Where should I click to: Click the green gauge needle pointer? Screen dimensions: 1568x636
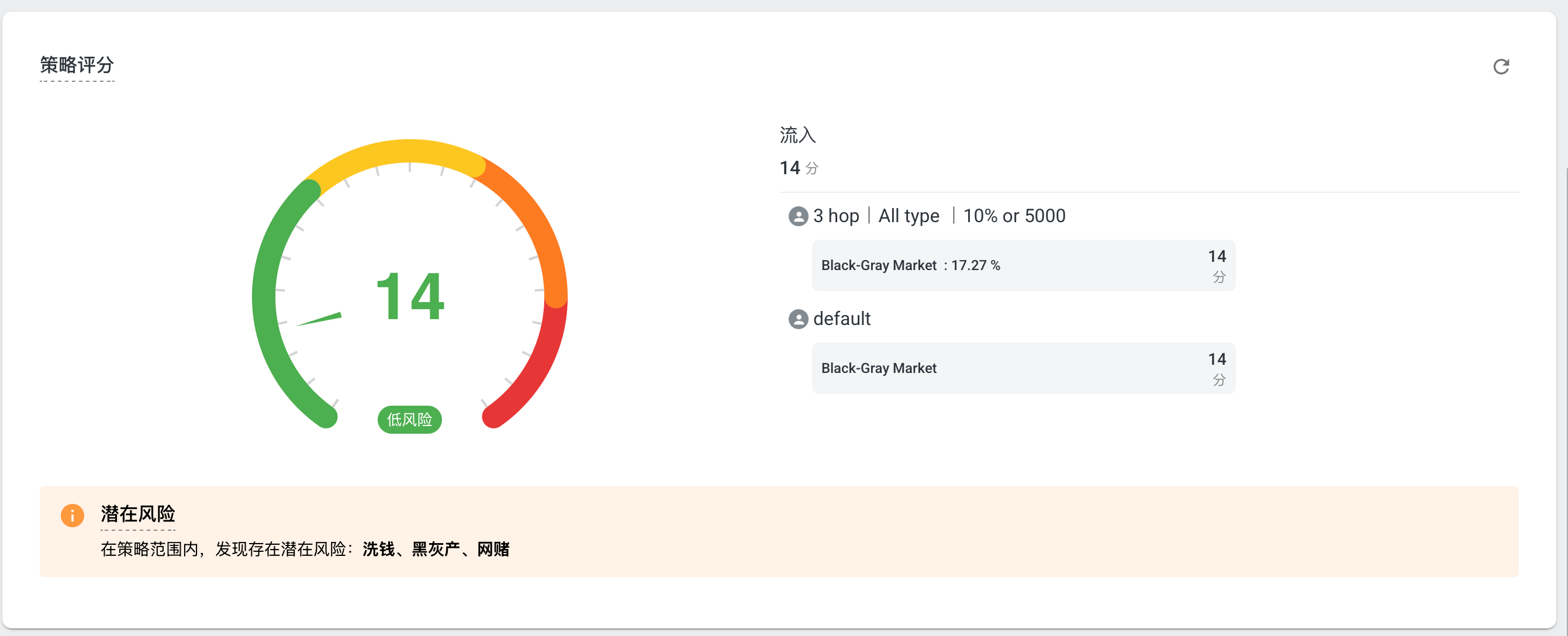[319, 319]
